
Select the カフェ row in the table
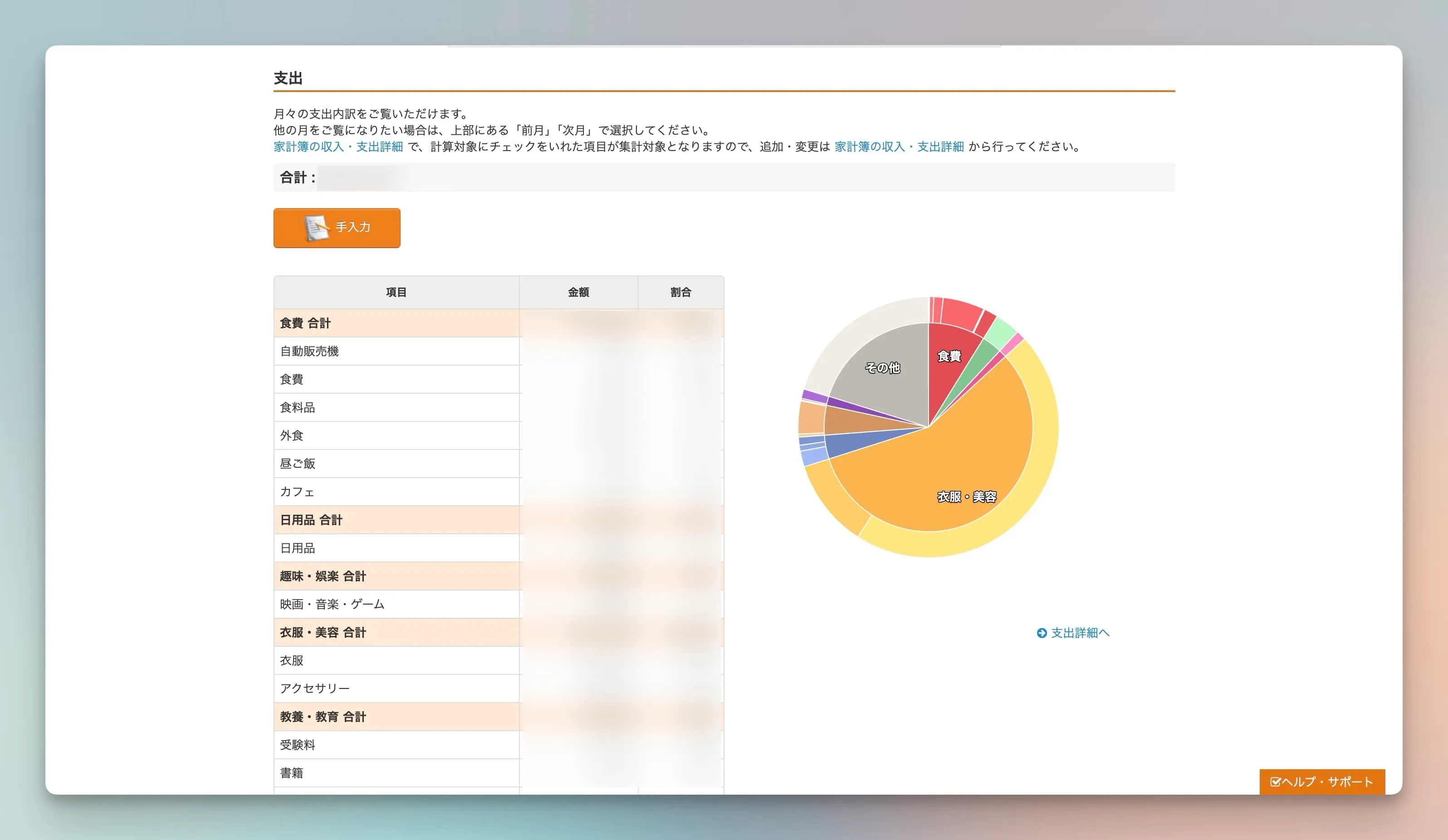click(x=396, y=491)
